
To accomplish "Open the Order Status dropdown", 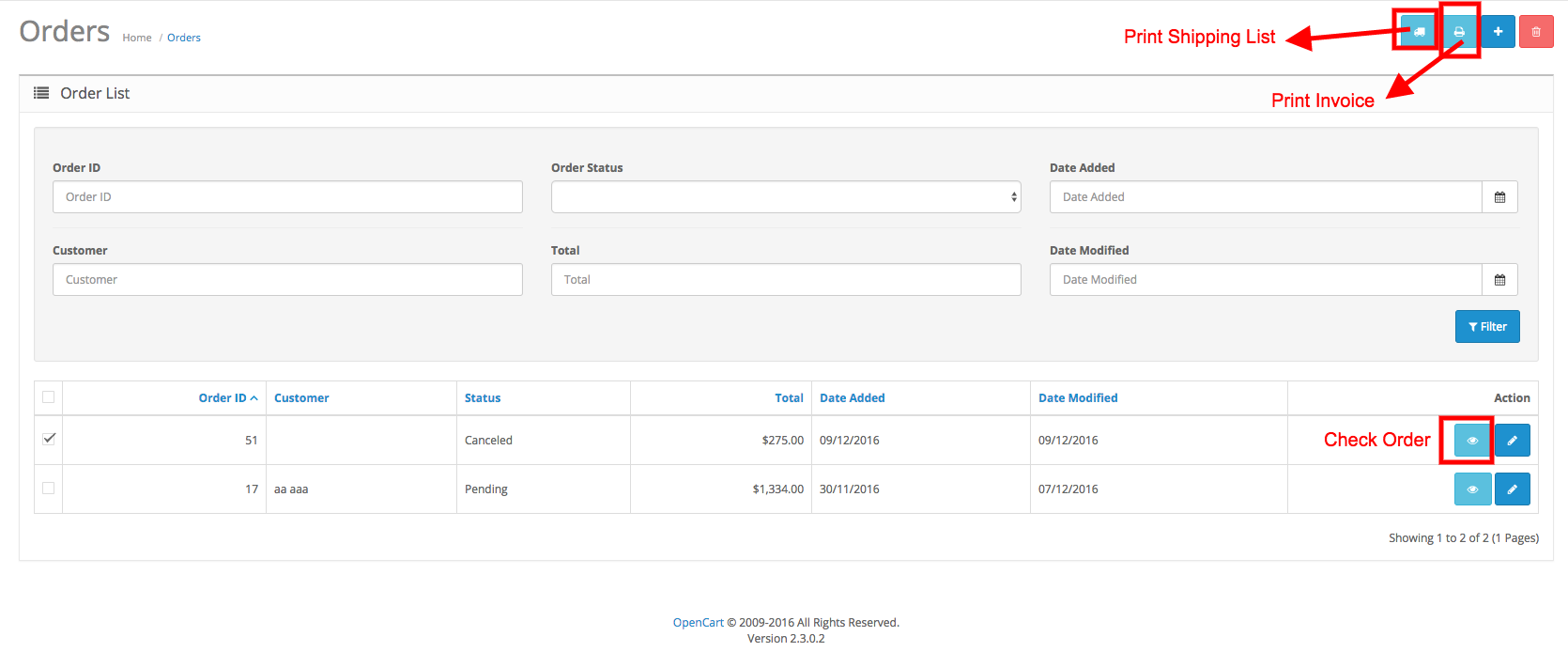I will point(785,197).
